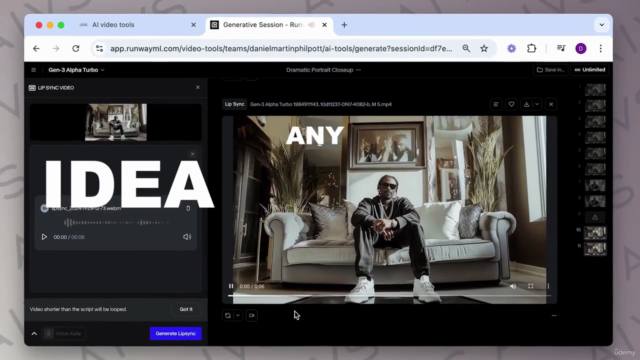Dismiss the notice with Got it
This screenshot has width=640, height=360.
point(186,309)
